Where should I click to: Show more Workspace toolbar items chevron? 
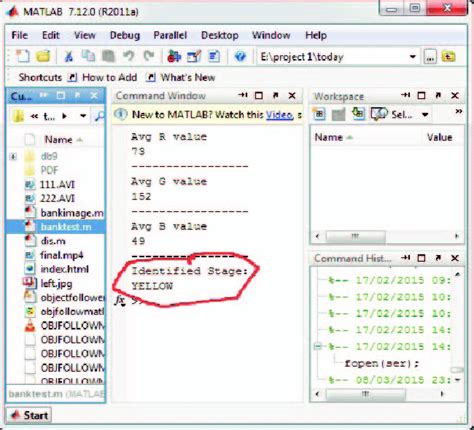tap(459, 111)
